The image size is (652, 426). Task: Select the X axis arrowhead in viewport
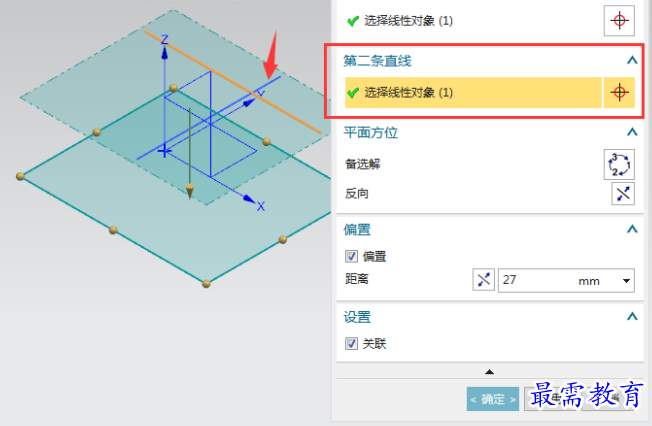click(249, 199)
